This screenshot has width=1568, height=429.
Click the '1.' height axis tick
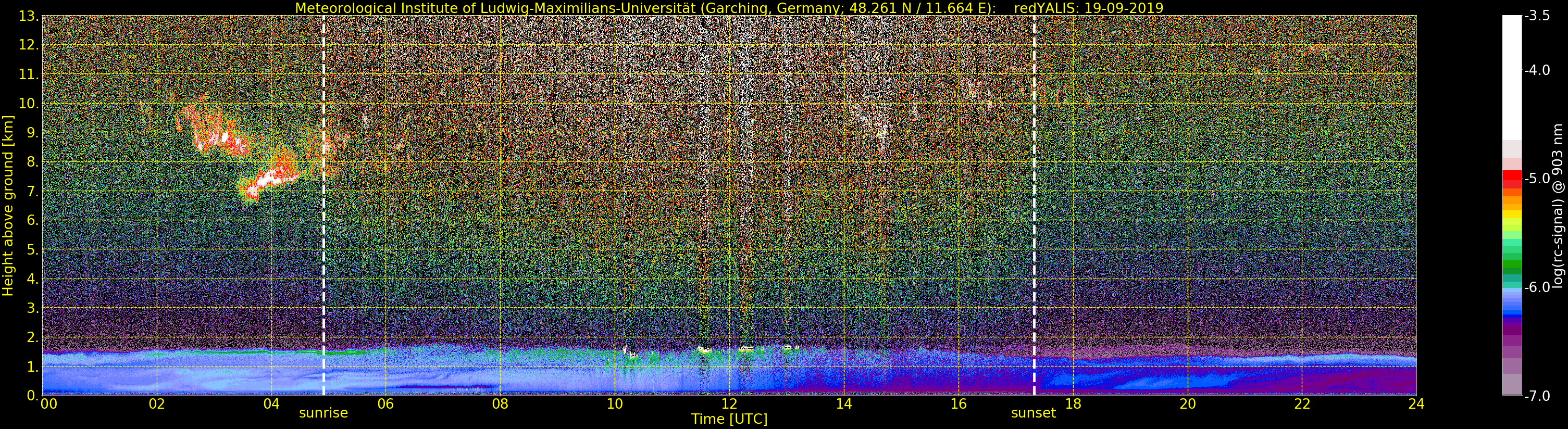click(32, 367)
